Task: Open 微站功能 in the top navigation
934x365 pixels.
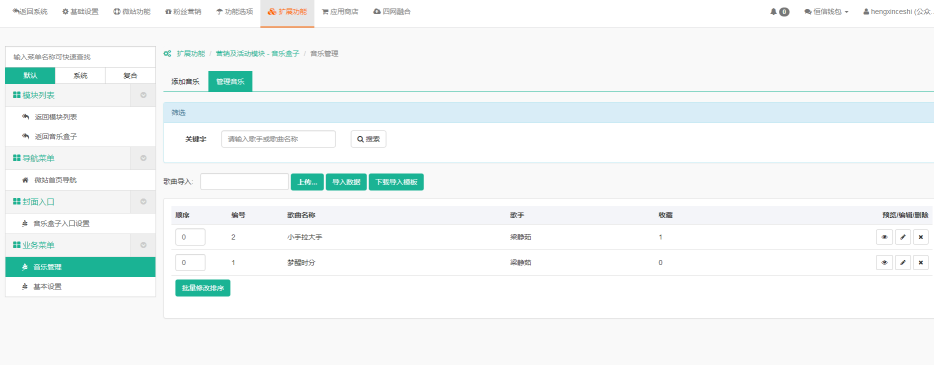Action: pyautogui.click(x=132, y=11)
